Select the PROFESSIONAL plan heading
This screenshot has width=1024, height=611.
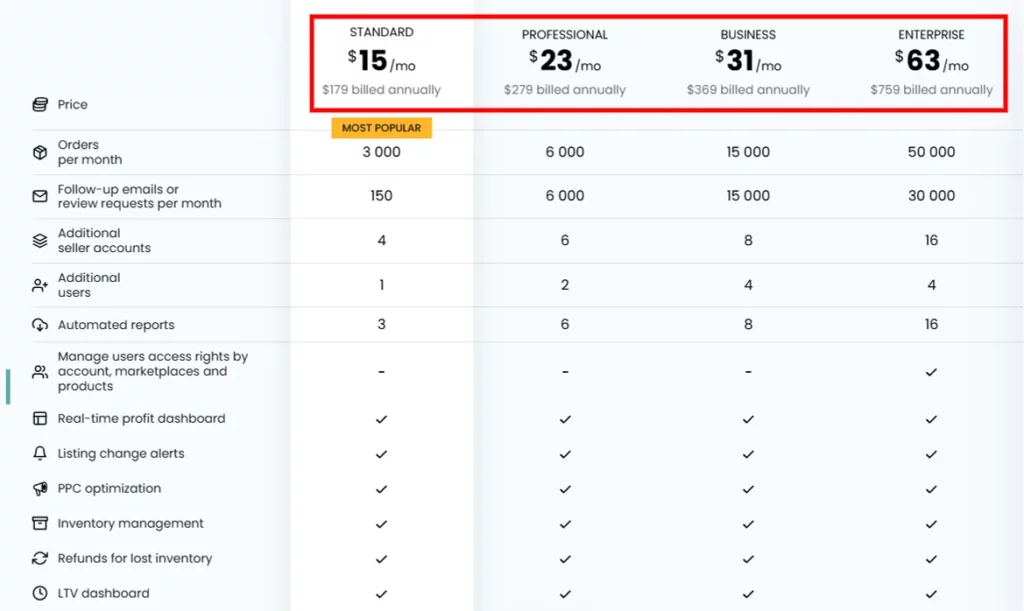click(565, 35)
